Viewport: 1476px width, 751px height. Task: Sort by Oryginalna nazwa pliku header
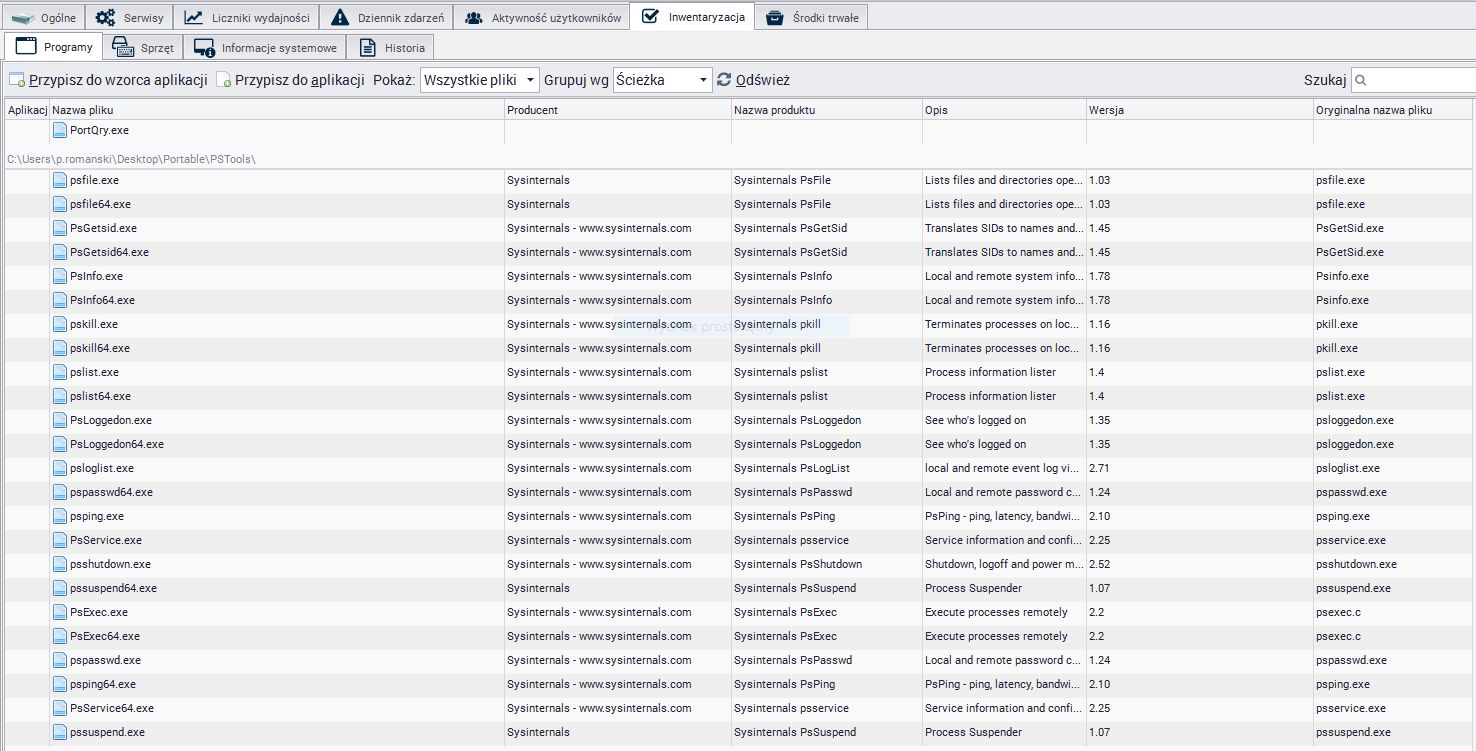(1393, 110)
